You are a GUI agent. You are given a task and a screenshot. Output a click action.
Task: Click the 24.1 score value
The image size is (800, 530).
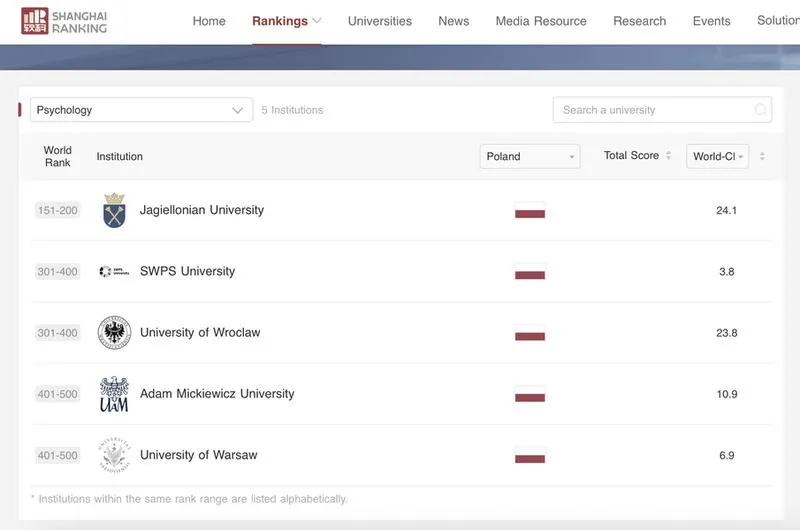(x=727, y=210)
